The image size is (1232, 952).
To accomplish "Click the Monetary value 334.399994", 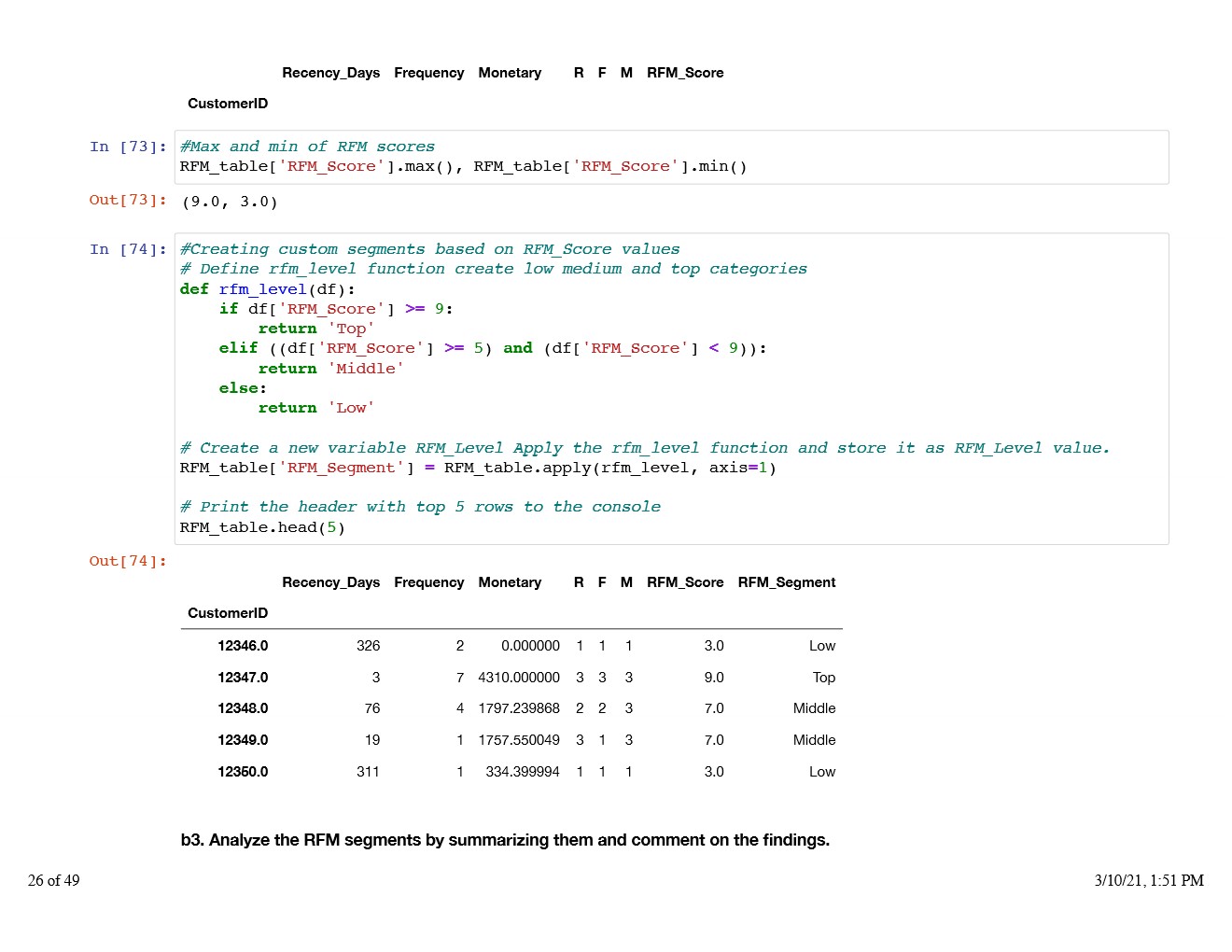I will [x=523, y=772].
